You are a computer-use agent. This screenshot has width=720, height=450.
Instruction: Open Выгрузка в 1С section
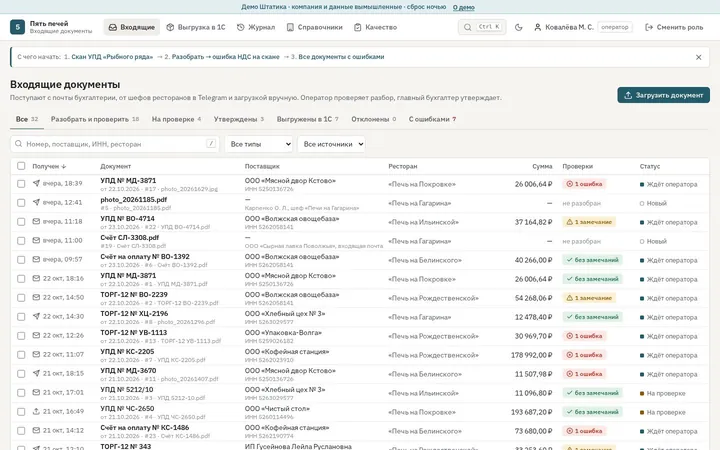point(196,27)
